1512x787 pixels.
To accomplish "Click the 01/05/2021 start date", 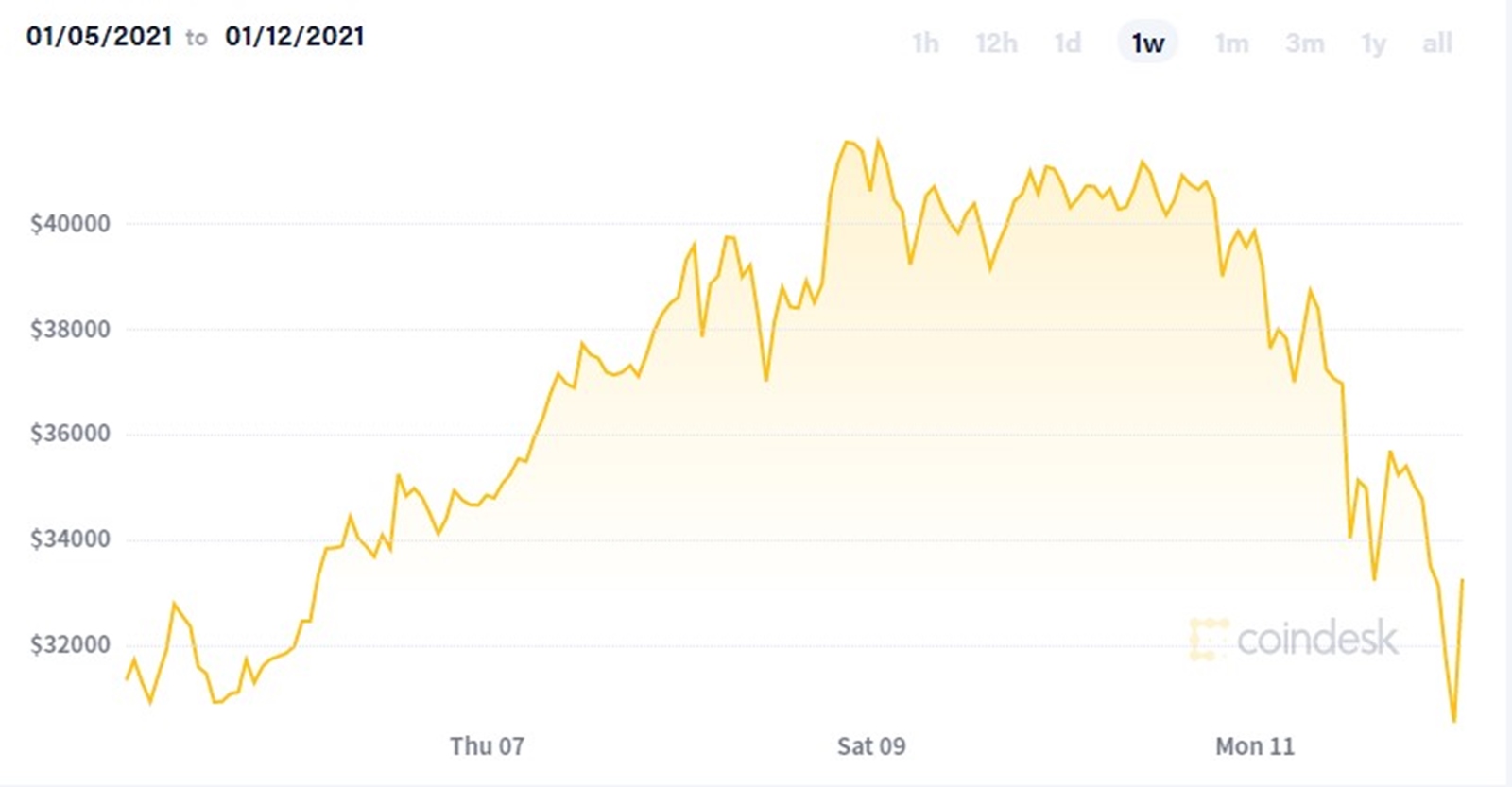I will 99,36.
